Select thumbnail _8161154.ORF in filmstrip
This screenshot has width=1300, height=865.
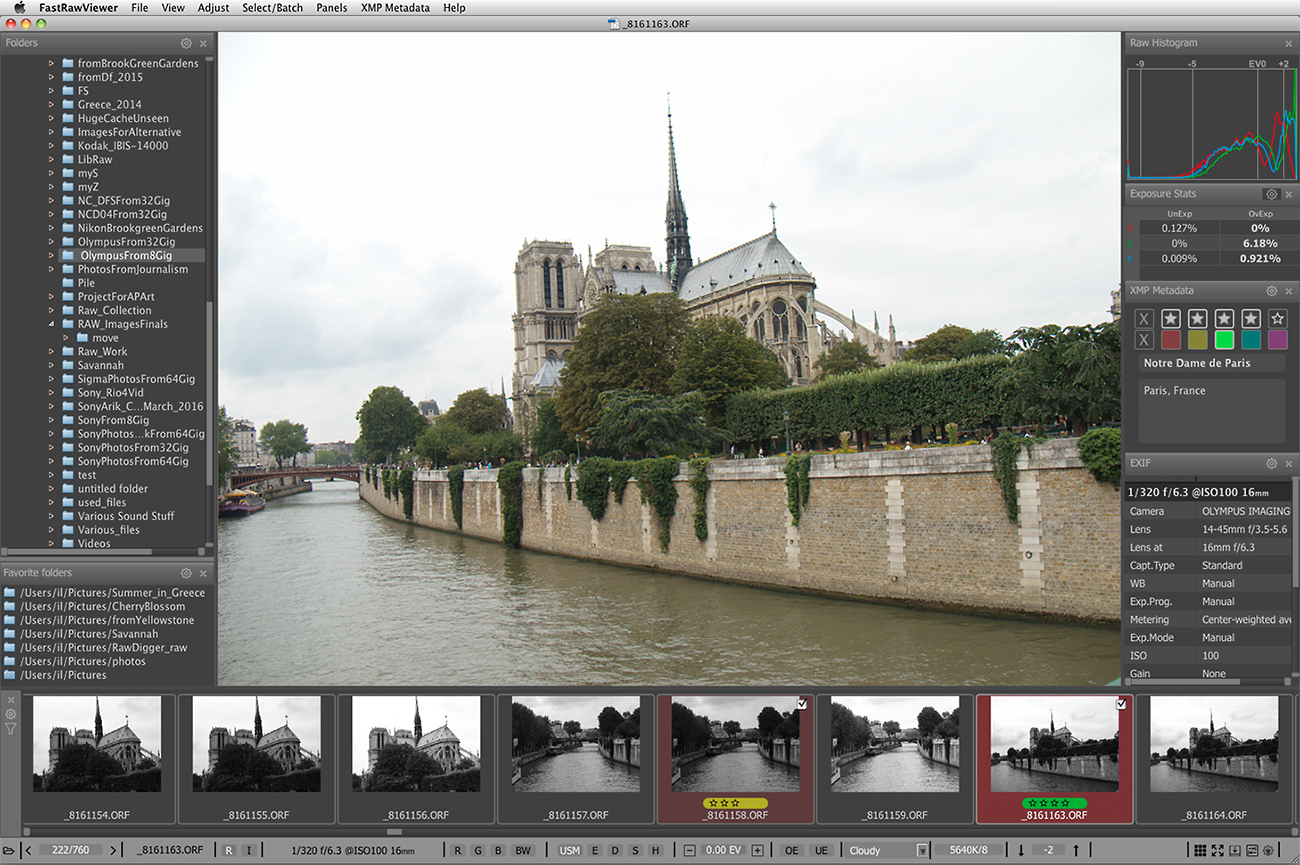coord(97,758)
